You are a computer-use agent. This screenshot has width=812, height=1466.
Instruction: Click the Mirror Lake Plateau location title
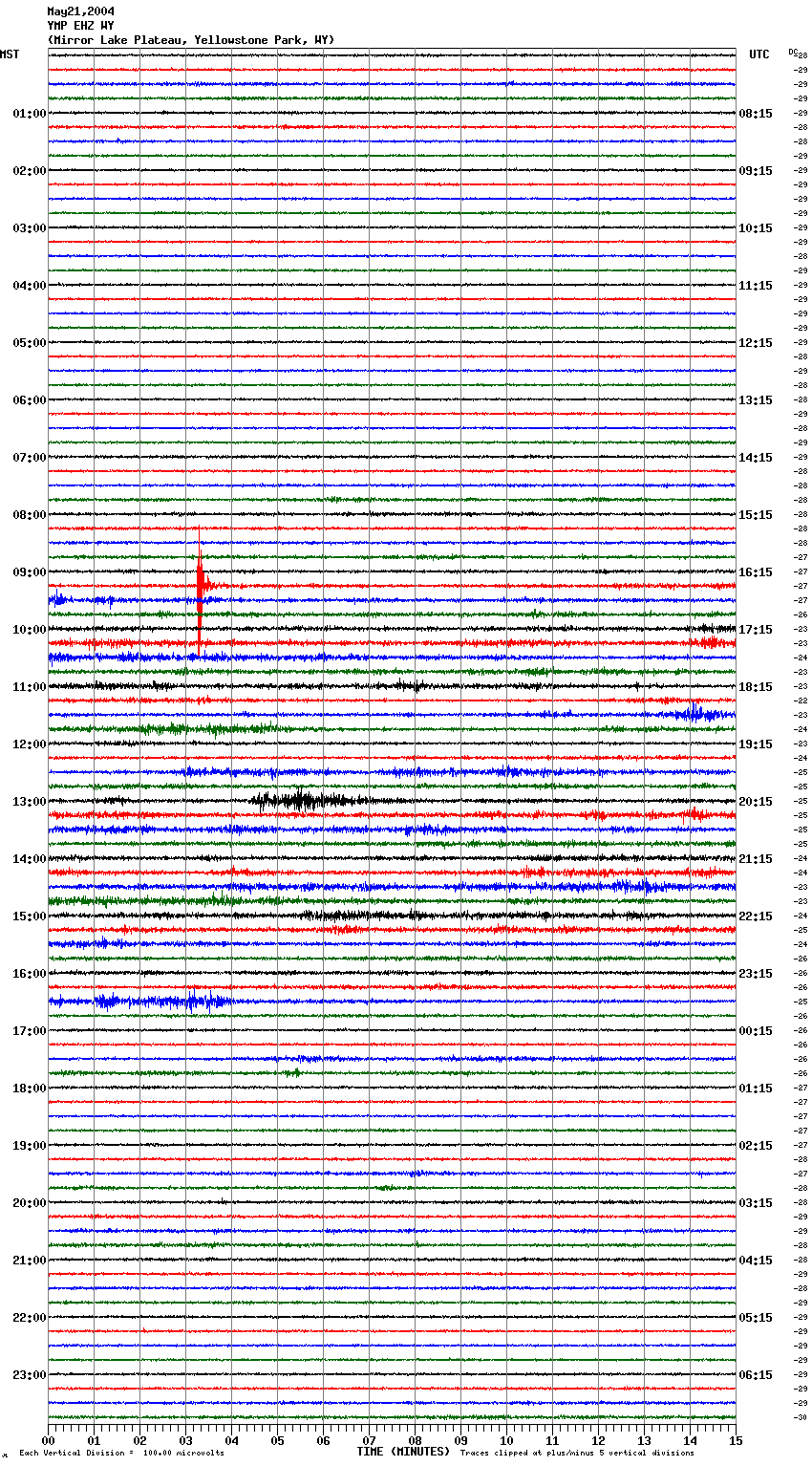(191, 40)
